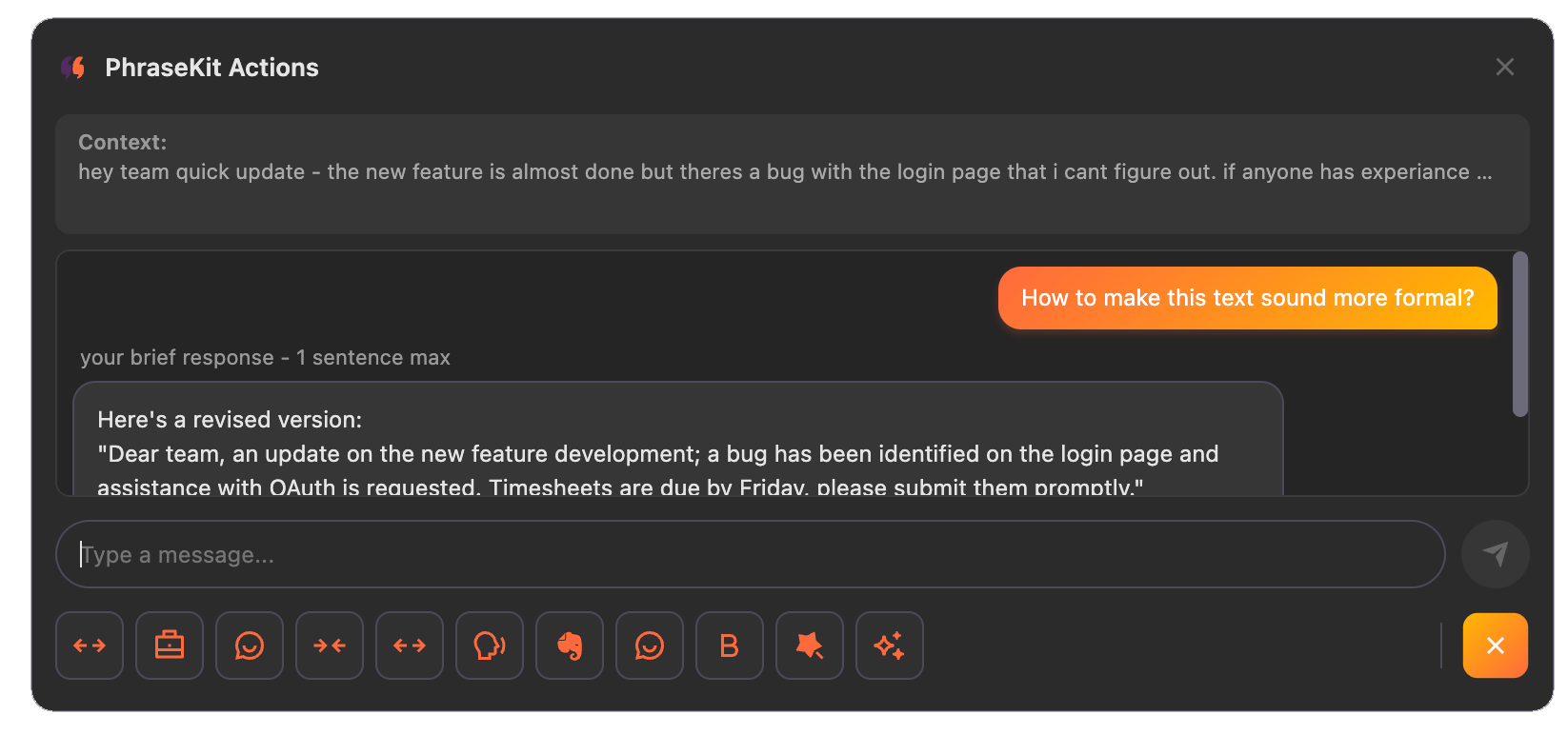This screenshot has height=735, width=1568.
Task: Click the briefcase professional-tone action icon
Action: (x=170, y=646)
